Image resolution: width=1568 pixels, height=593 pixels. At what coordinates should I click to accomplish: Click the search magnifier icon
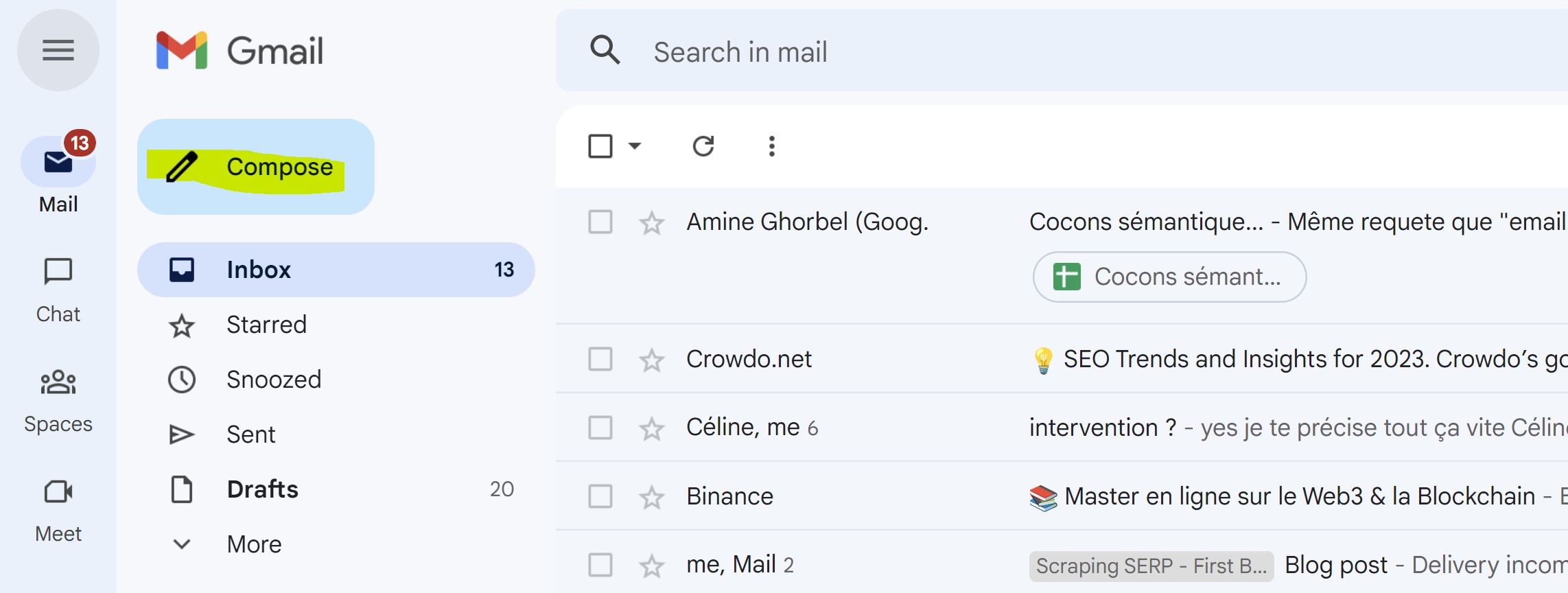pos(605,51)
